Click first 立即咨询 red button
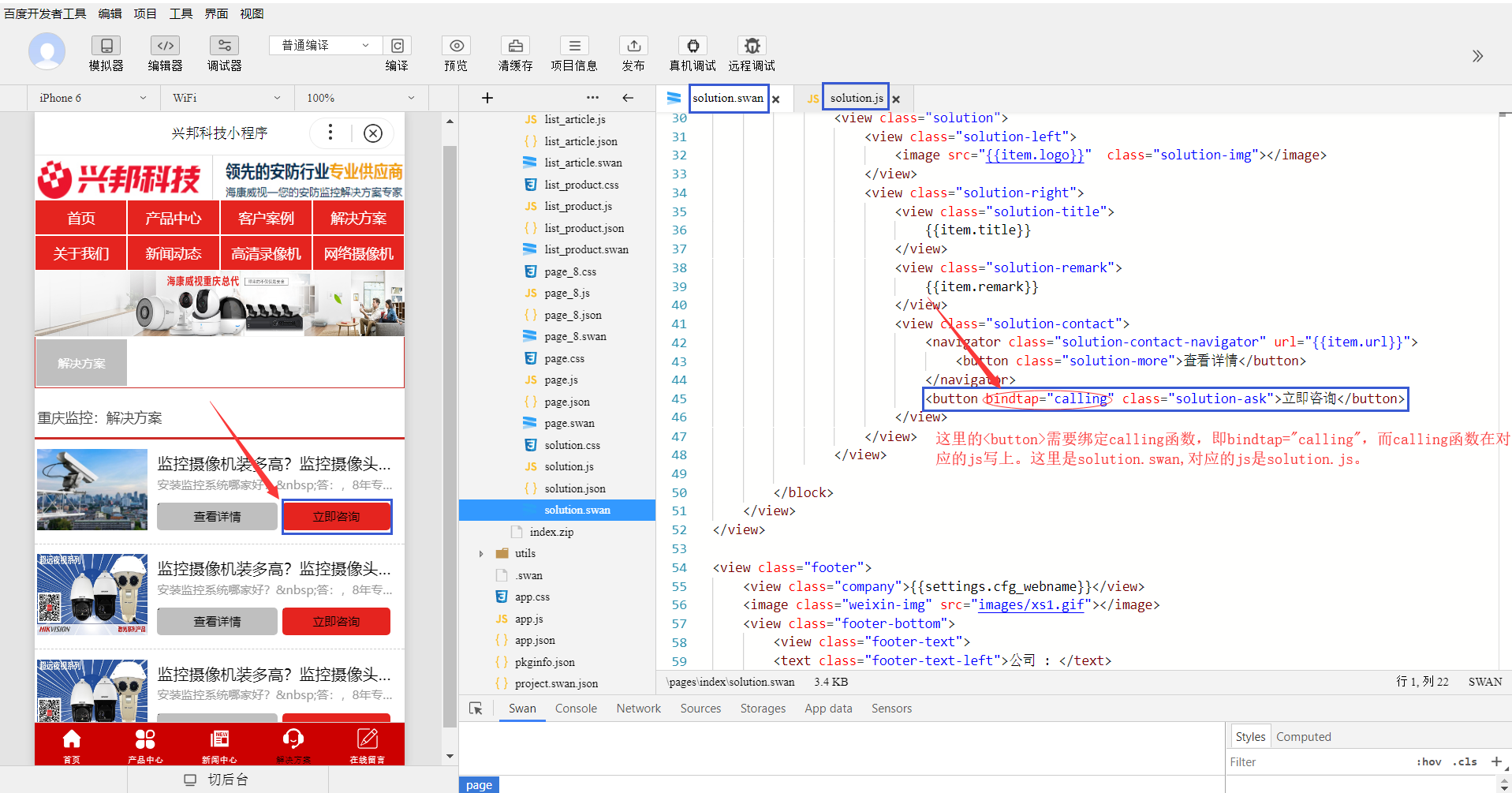The width and height of the screenshot is (1512, 793). pos(337,517)
